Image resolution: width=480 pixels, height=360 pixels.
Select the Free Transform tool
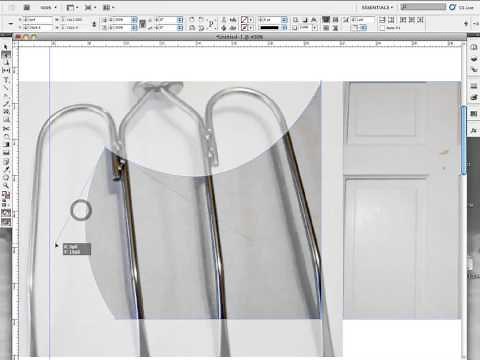tap(6, 137)
